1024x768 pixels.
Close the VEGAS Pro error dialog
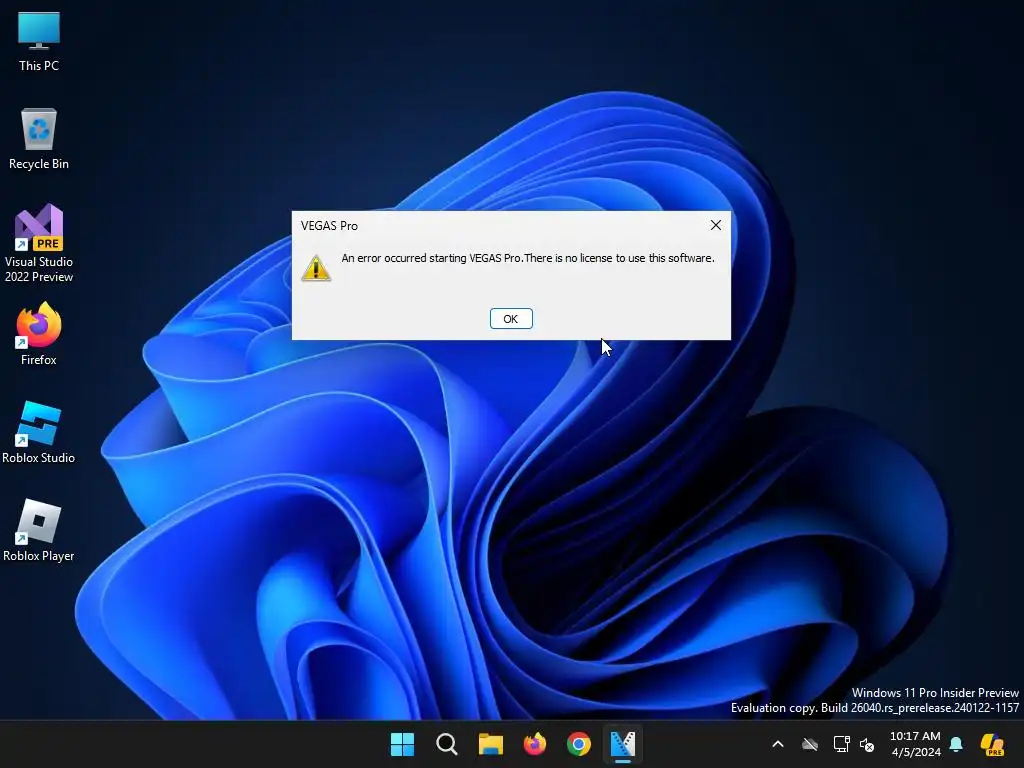point(716,225)
